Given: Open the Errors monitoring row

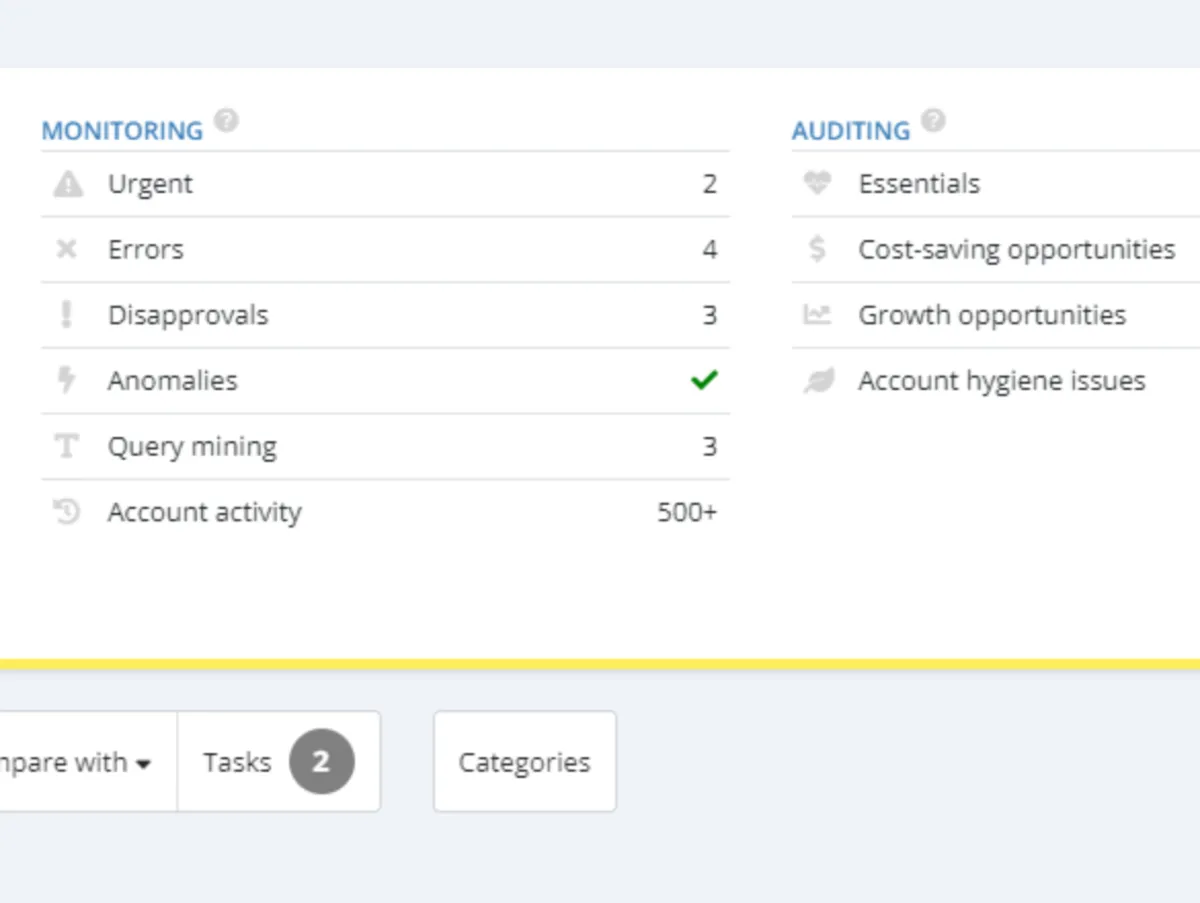Looking at the screenshot, I should tap(385, 249).
